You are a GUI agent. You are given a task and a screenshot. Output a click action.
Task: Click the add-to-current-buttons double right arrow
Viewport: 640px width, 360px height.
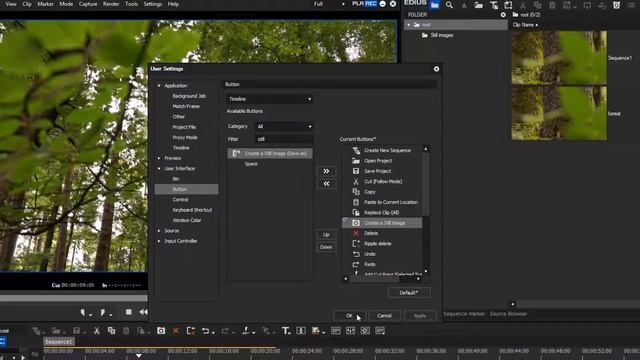[326, 171]
